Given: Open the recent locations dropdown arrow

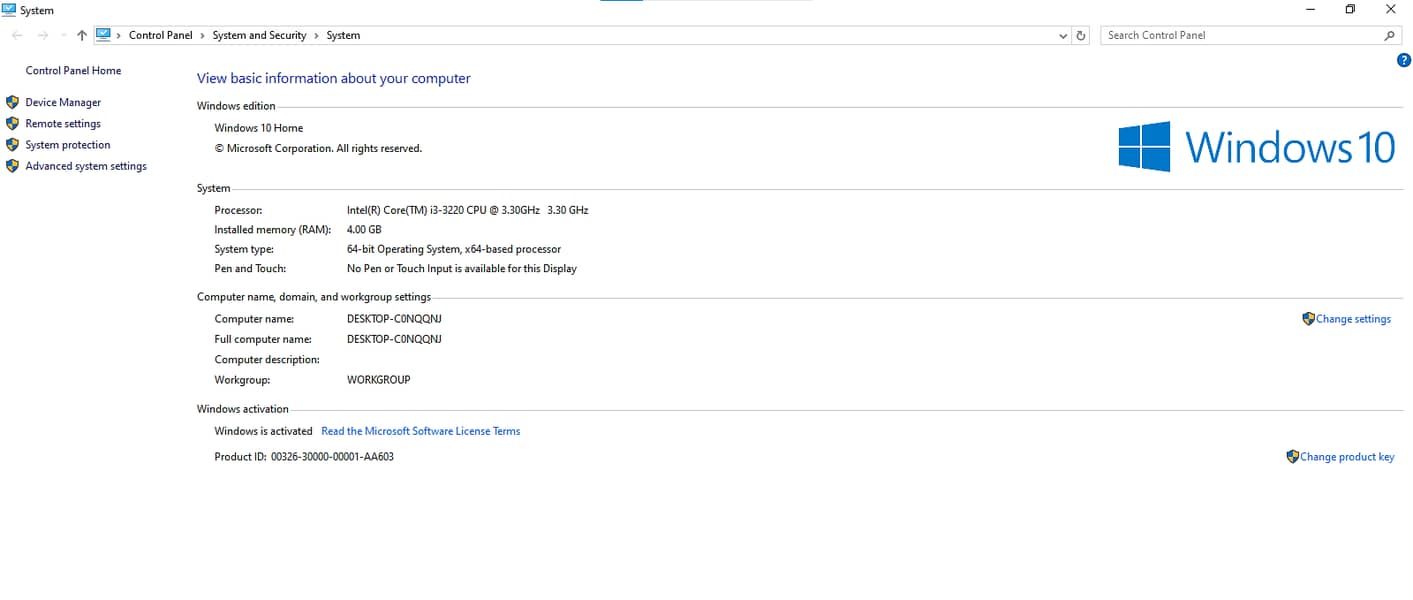Looking at the screenshot, I should click(x=64, y=35).
